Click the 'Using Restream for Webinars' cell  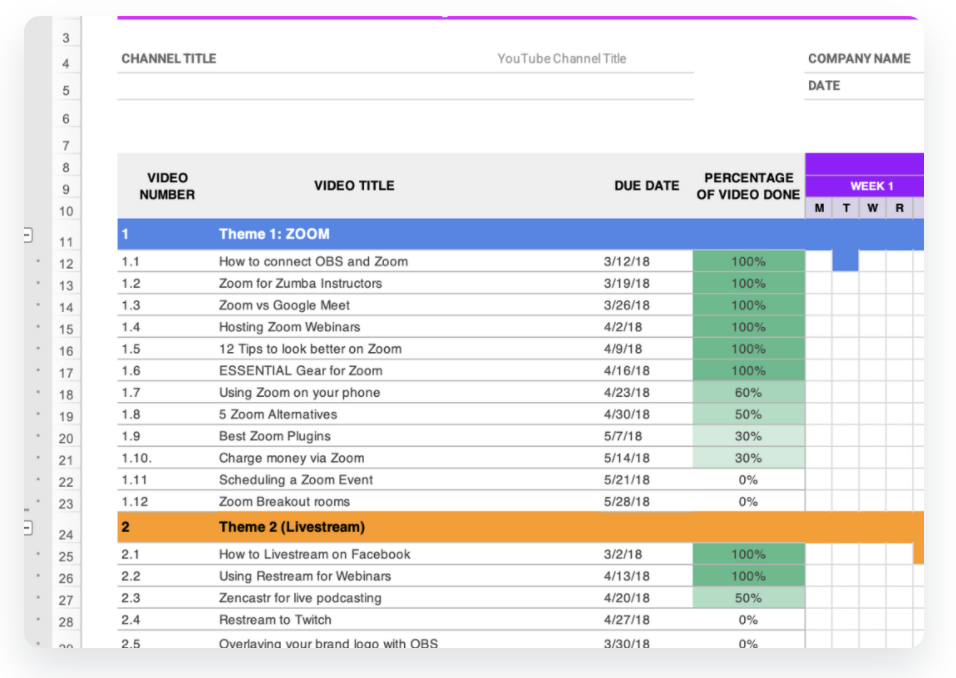pyautogui.click(x=305, y=576)
